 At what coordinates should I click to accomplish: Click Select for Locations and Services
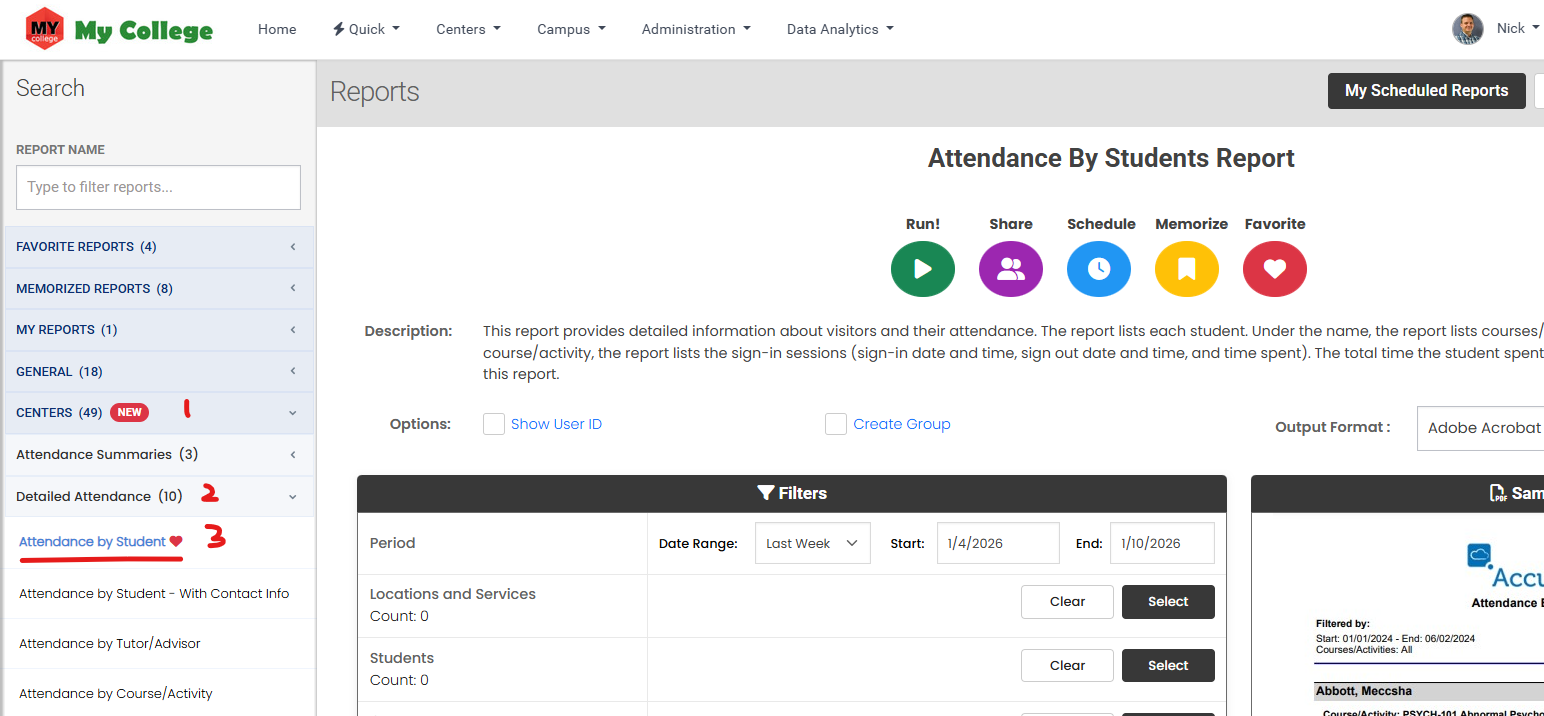tap(1168, 602)
